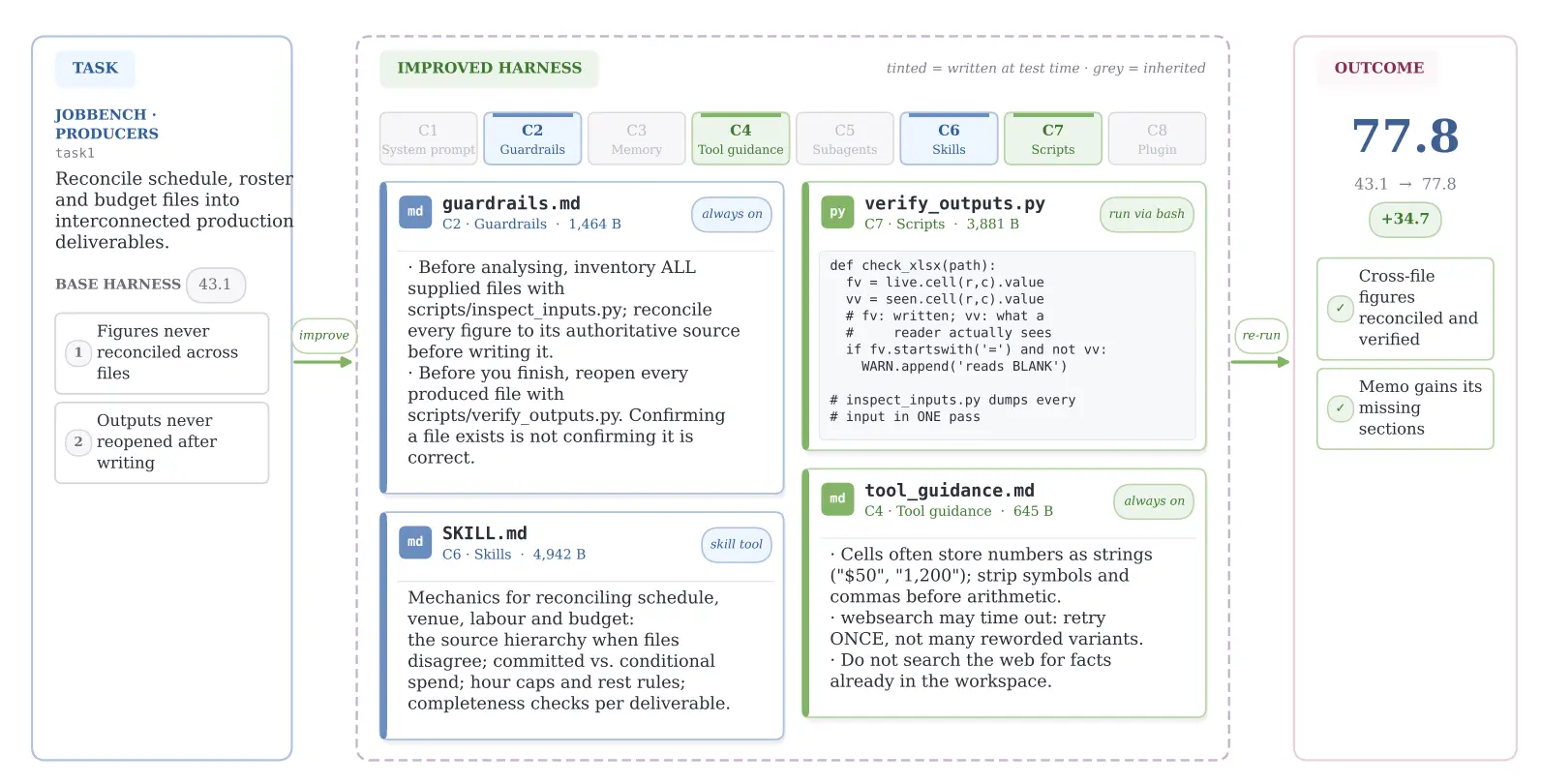Click the 'C7 · Scripts · 3,881 B' metadata

point(942,224)
